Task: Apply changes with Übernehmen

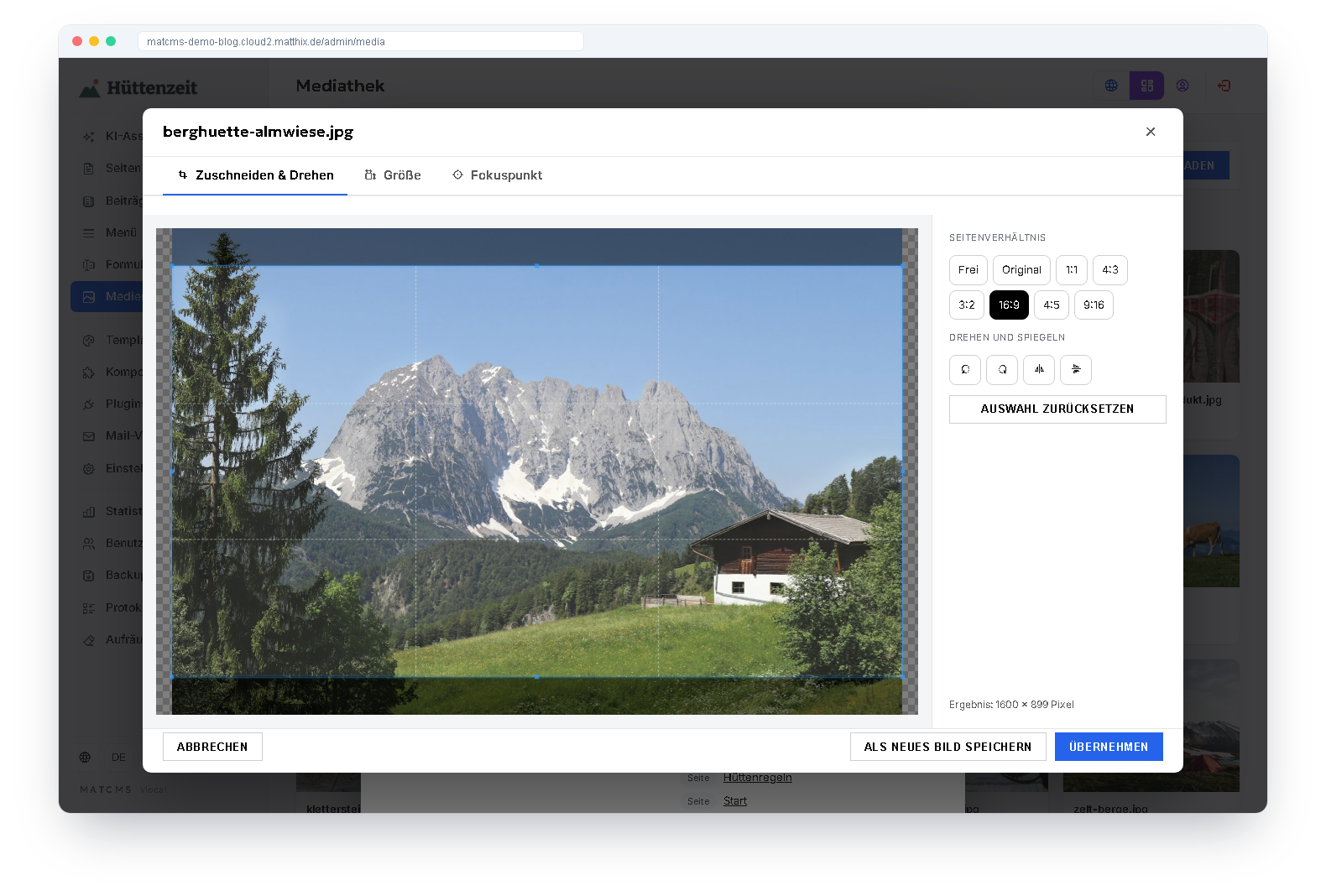Action: point(1109,747)
